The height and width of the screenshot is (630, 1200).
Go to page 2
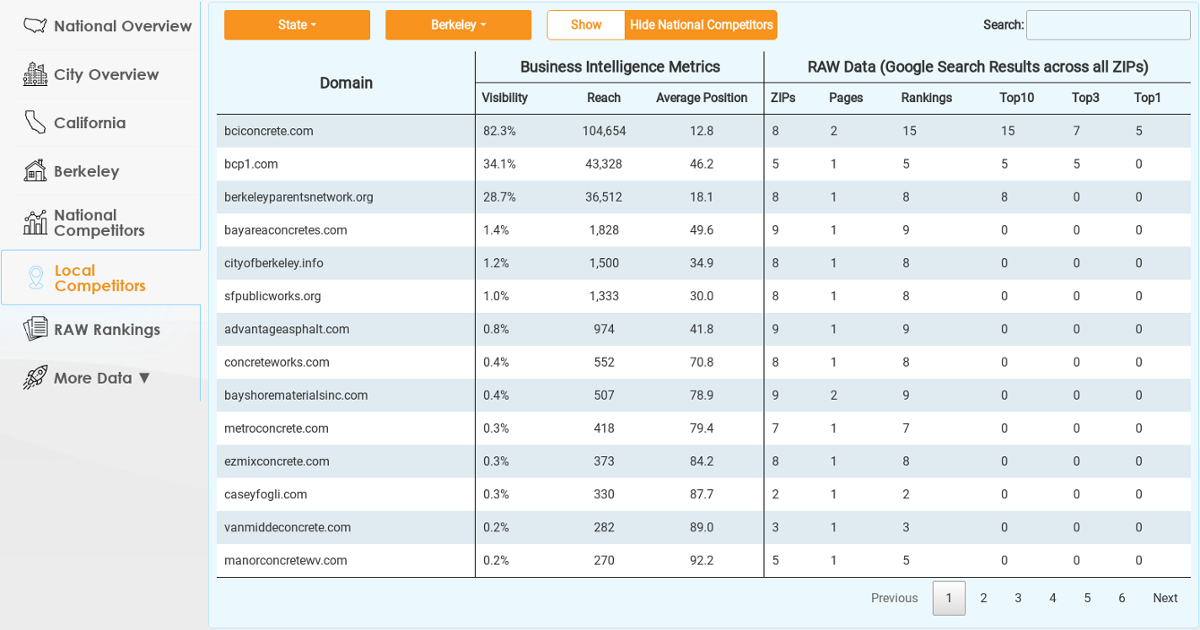[984, 598]
